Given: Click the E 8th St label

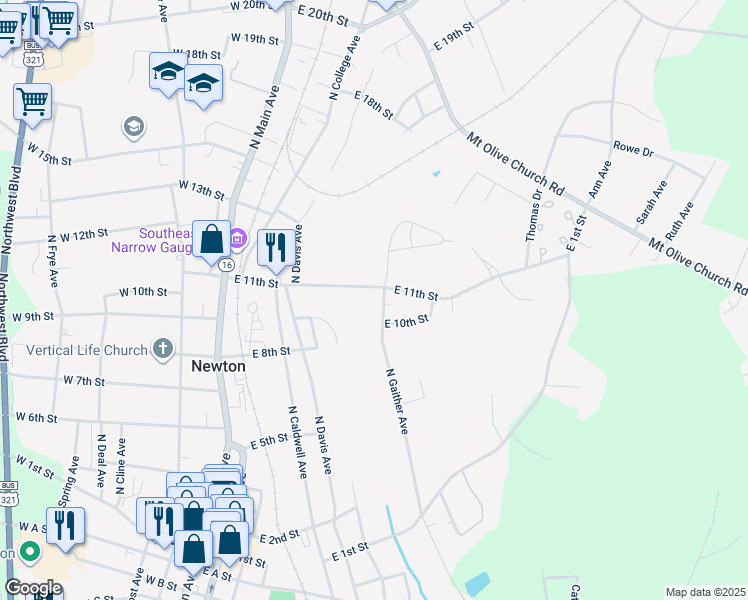Looking at the screenshot, I should click(271, 352).
